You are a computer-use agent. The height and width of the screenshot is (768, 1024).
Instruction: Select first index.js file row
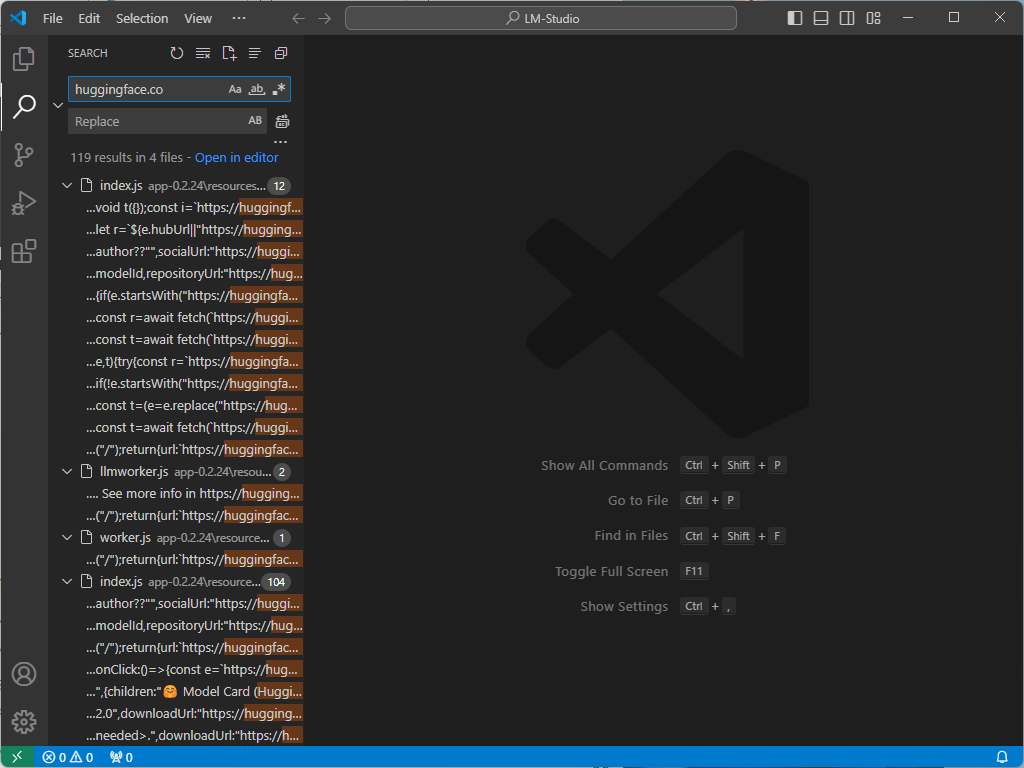(x=176, y=185)
